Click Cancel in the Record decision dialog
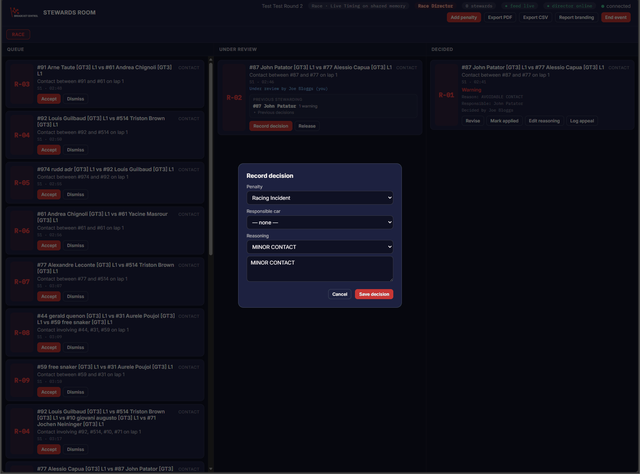Viewport: 640px width, 474px height. click(x=339, y=294)
